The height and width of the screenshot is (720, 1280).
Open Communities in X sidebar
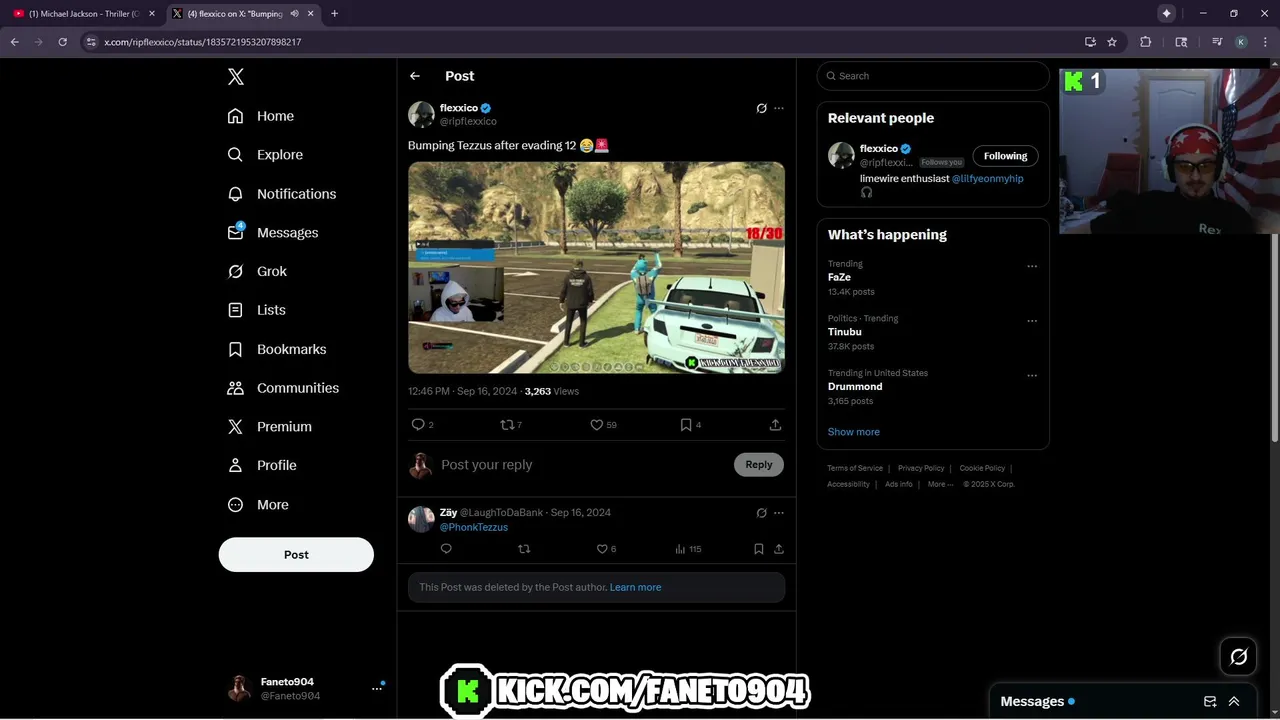point(282,388)
